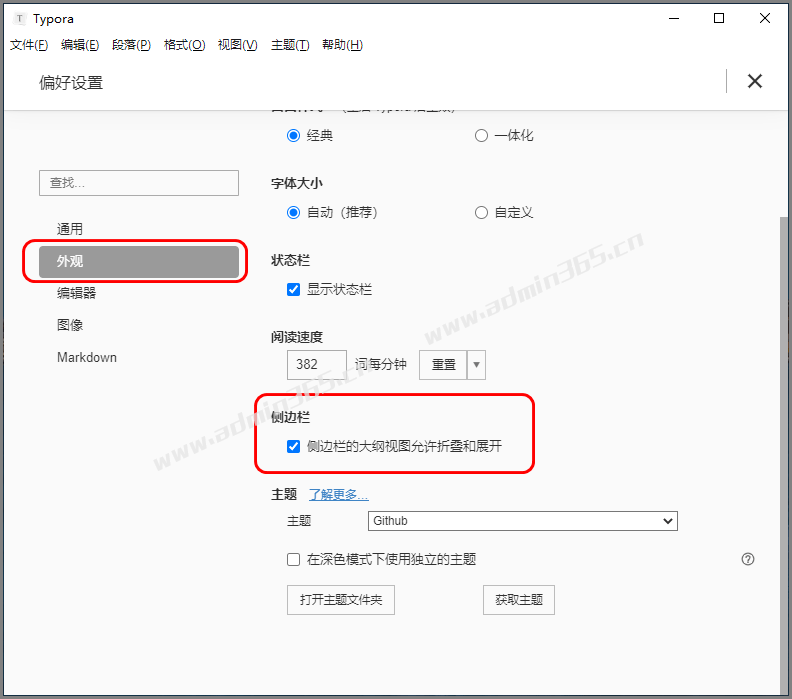This screenshot has width=792, height=699.
Task: Open the 格式(O) menu
Action: 184,45
